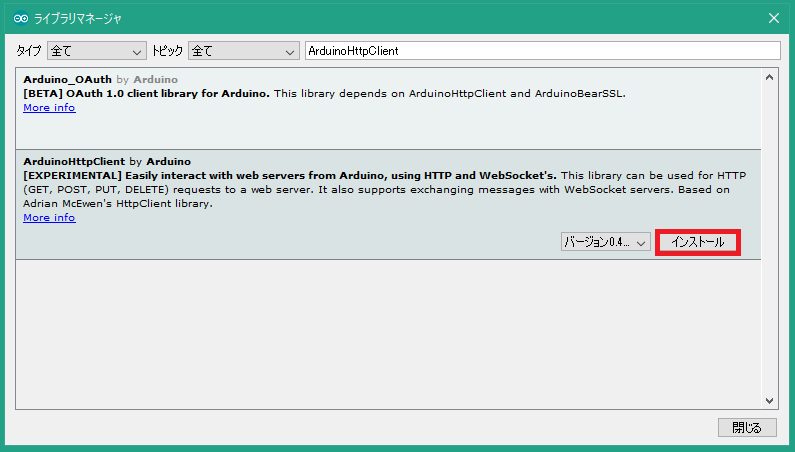This screenshot has height=452, width=795.
Task: Click the [BETA] OAuth 1.0 client description
Action: tap(324, 94)
